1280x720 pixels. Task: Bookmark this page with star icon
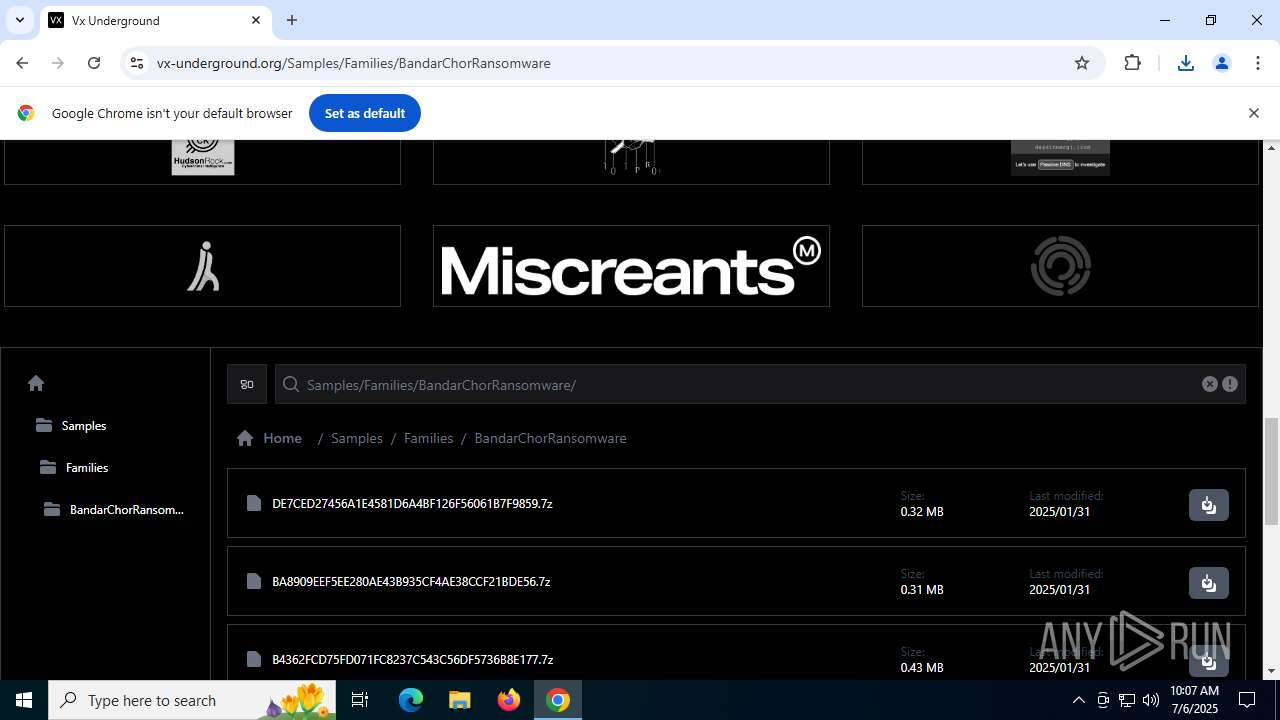[1081, 63]
